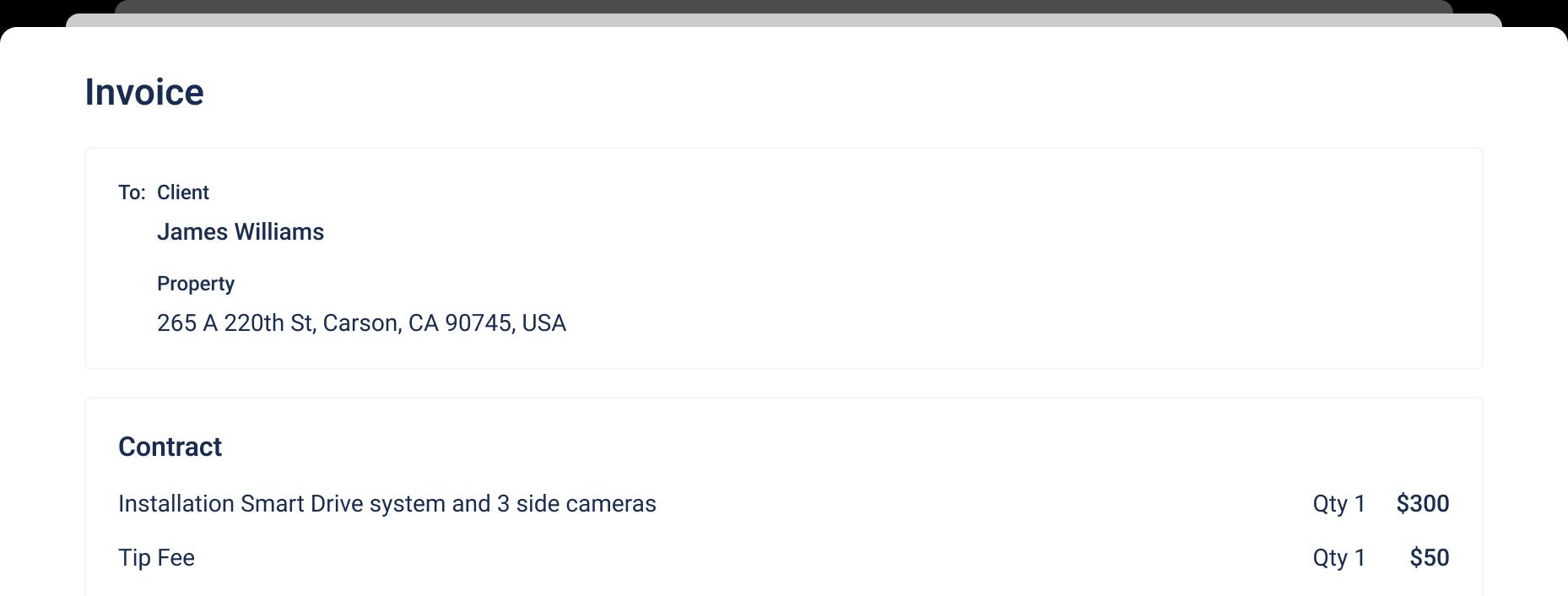Click the $300 price
Image resolution: width=1568 pixels, height=596 pixels.
1423,504
